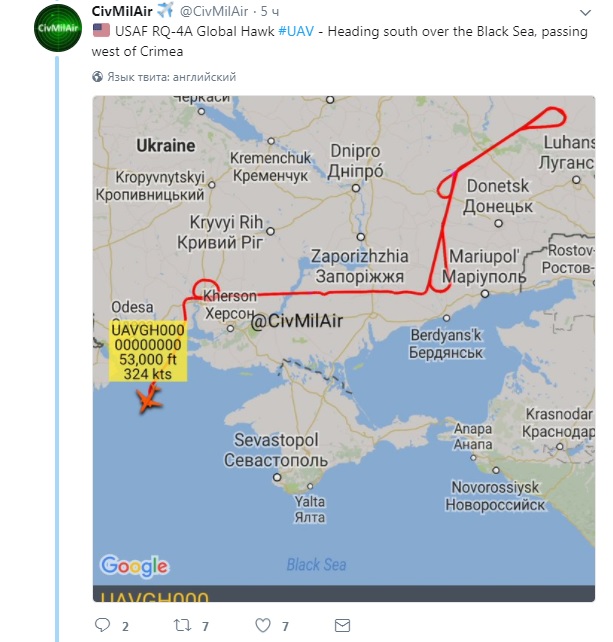This screenshot has width=613, height=642.
Task: Click the globe tweet language icon
Action: pyautogui.click(x=98, y=76)
